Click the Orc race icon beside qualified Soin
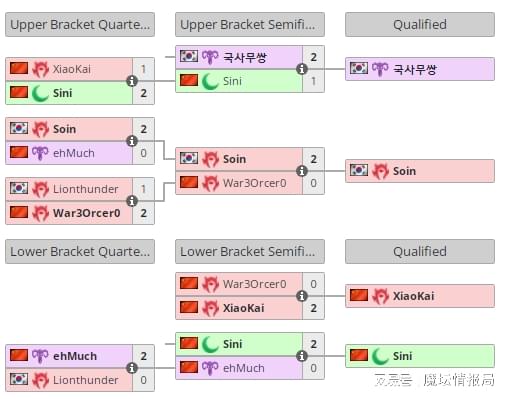The height and width of the screenshot is (399, 508). [x=380, y=171]
